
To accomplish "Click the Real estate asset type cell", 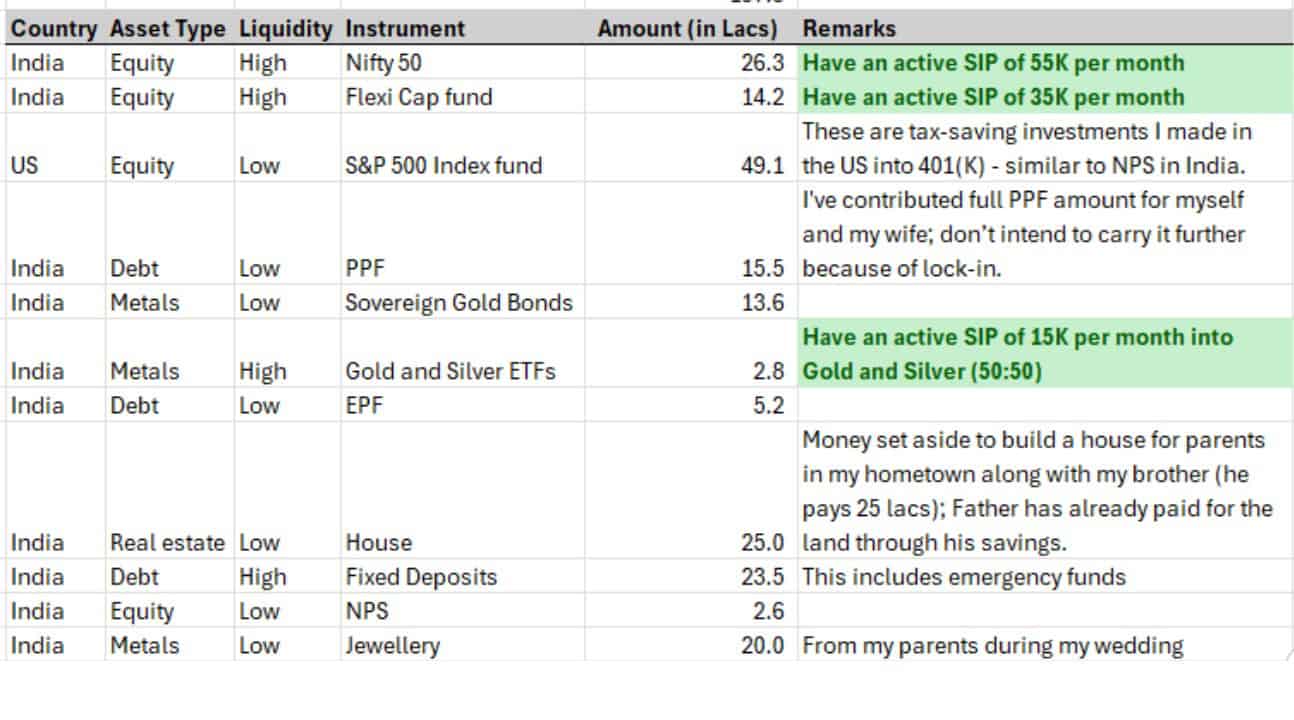I will point(167,542).
